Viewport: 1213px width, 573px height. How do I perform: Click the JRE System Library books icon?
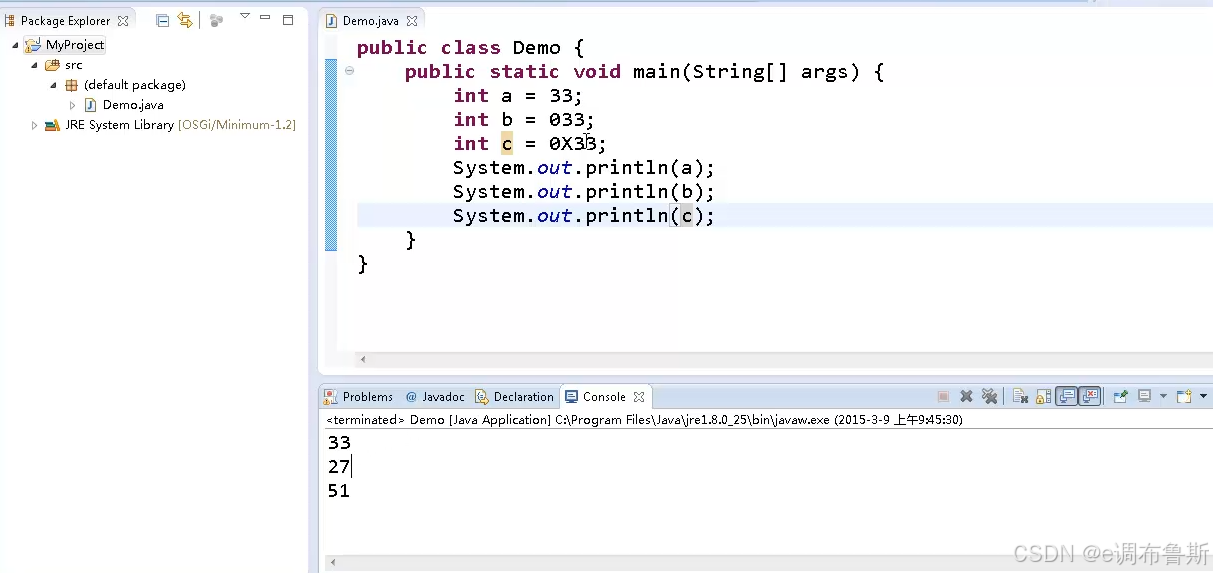pos(52,125)
